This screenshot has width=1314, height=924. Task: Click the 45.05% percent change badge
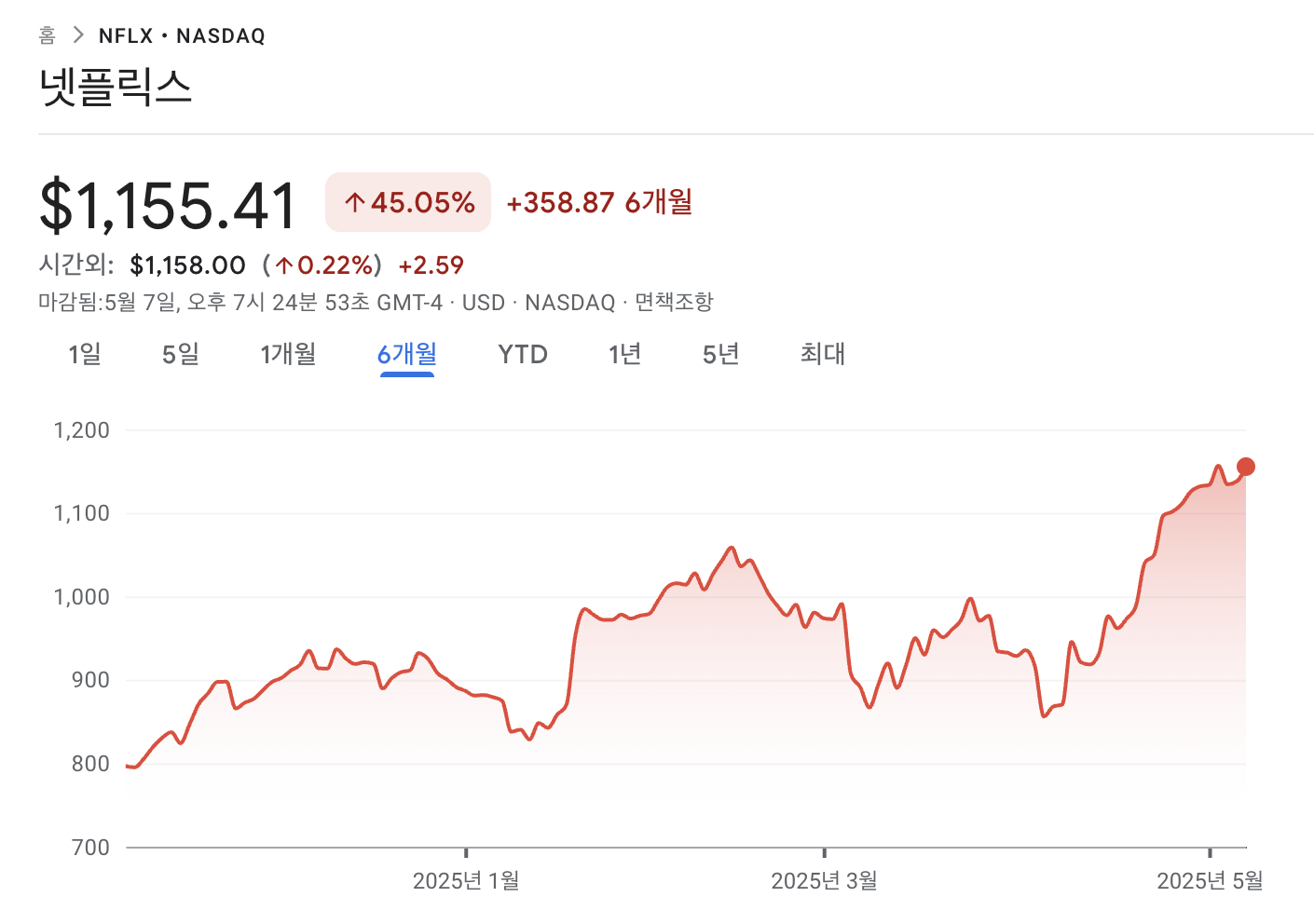(408, 202)
